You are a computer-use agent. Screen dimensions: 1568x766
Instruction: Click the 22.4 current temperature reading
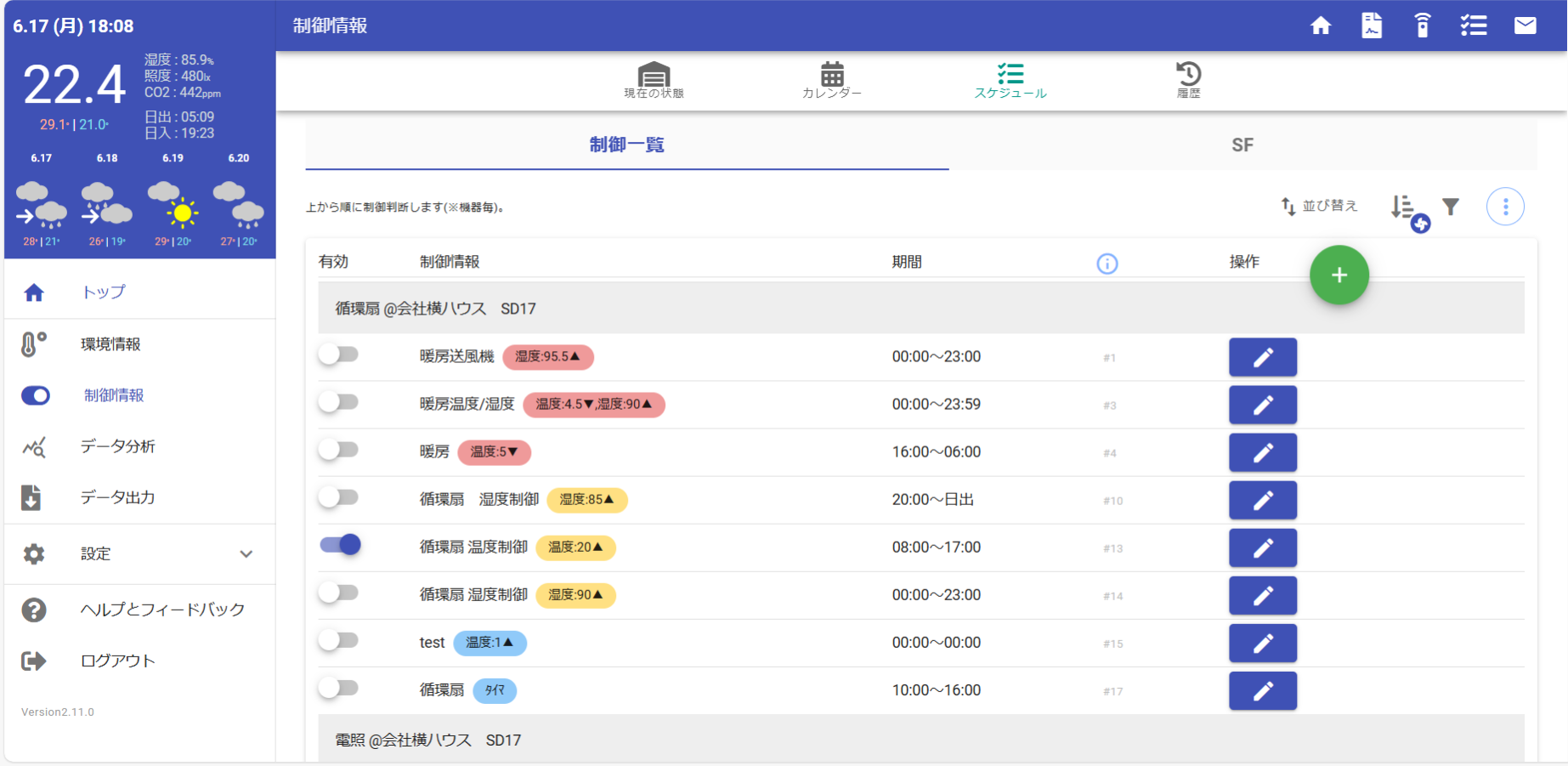pos(74,85)
